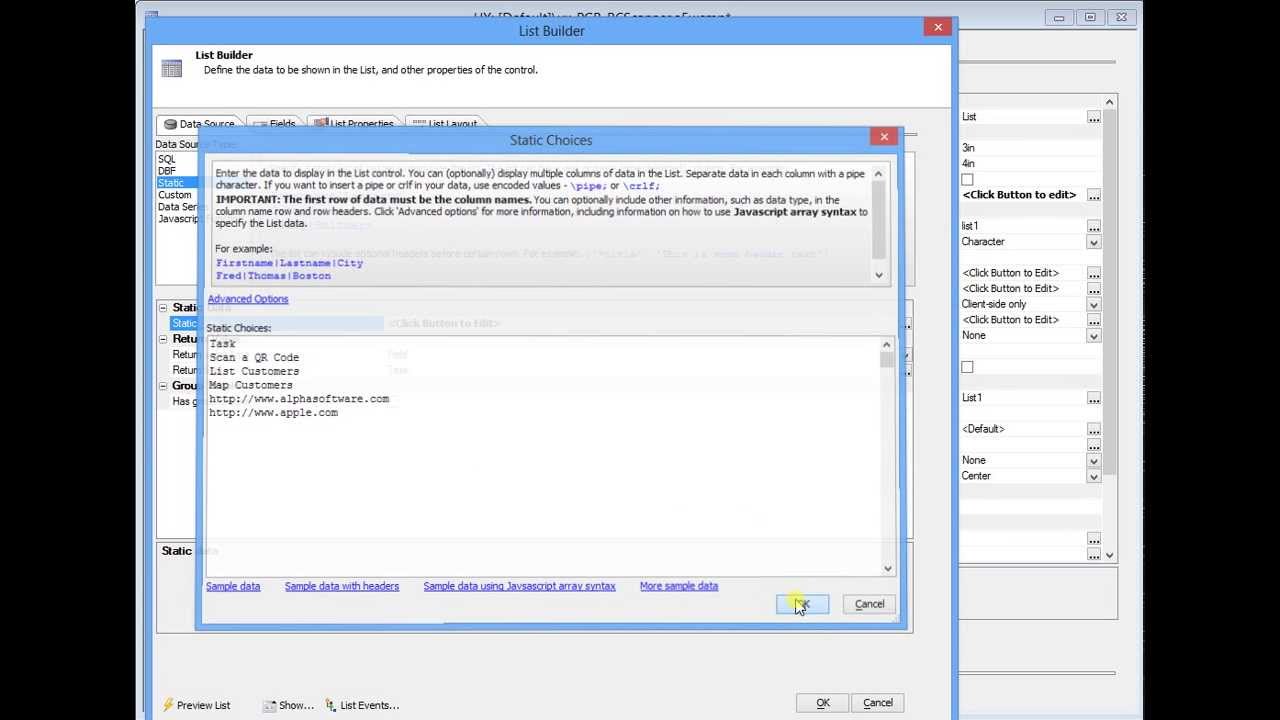Click the 4in property value
Image resolution: width=1280 pixels, height=720 pixels.
pyautogui.click(x=968, y=164)
